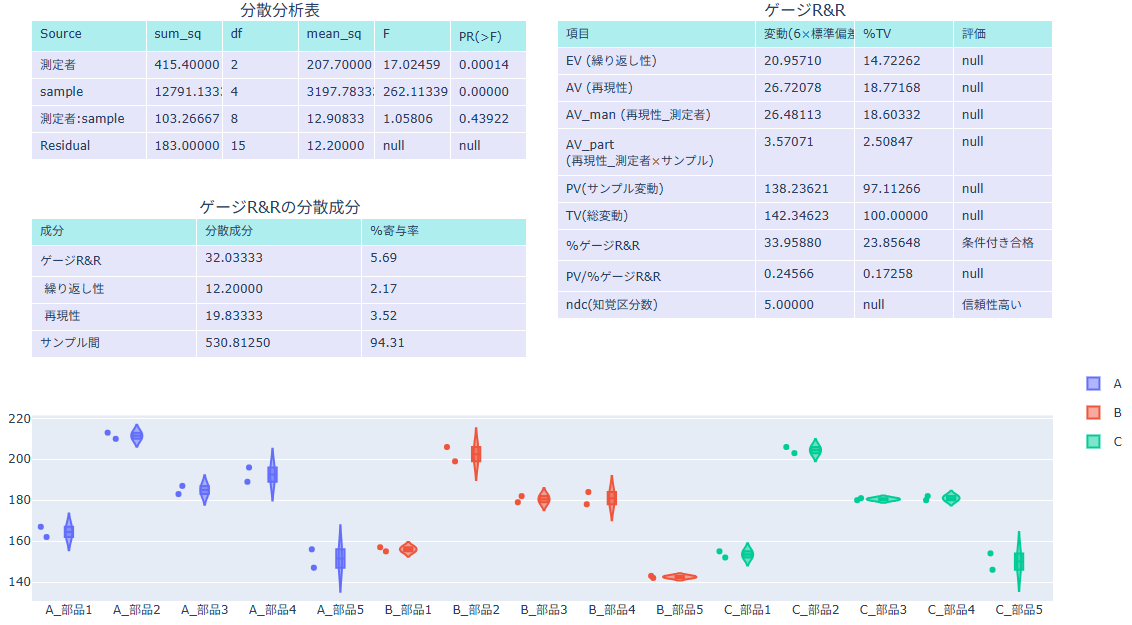This screenshot has height=625, width=1132.
Task: Click the A_部品1 x-axis label
Action: coord(69,609)
